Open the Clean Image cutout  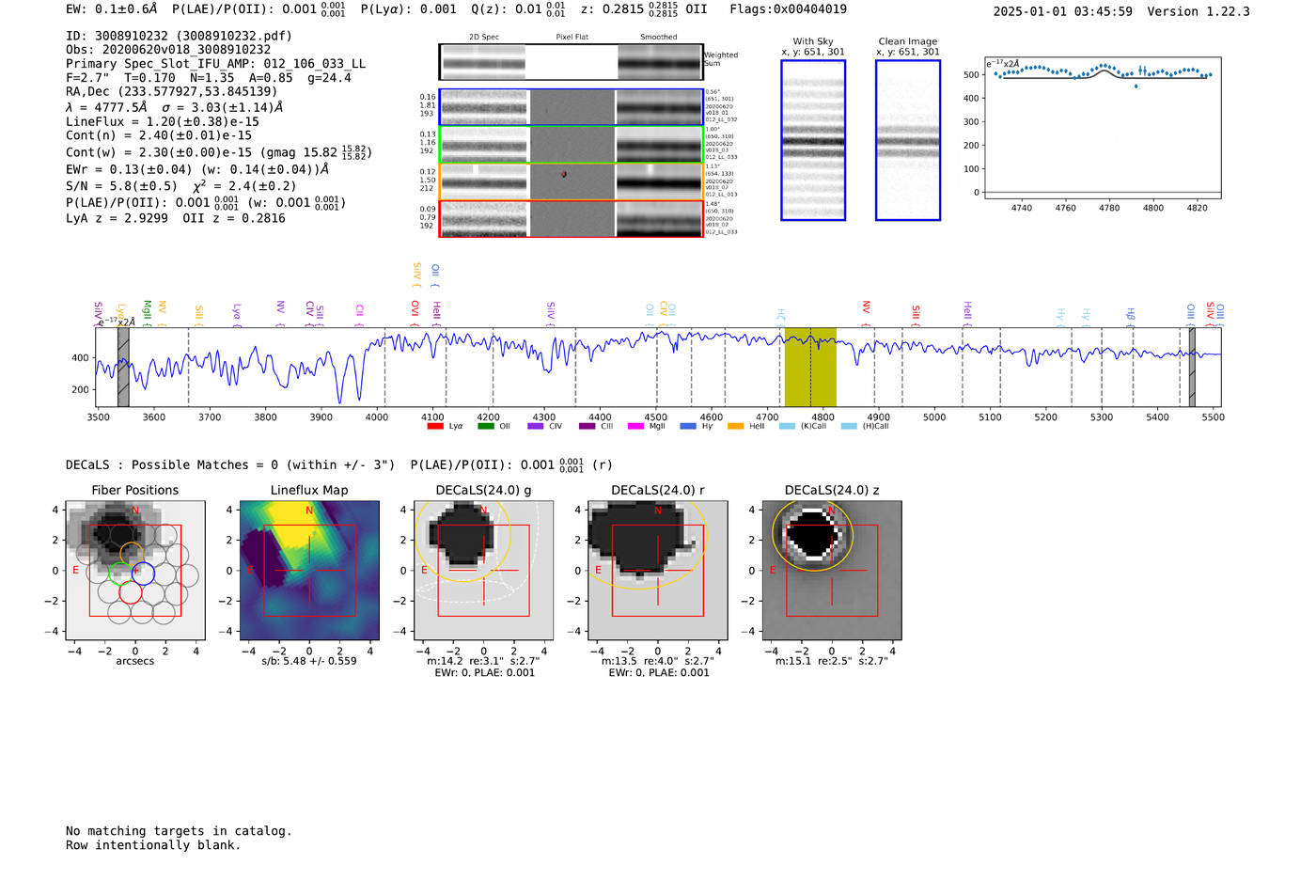click(x=908, y=140)
